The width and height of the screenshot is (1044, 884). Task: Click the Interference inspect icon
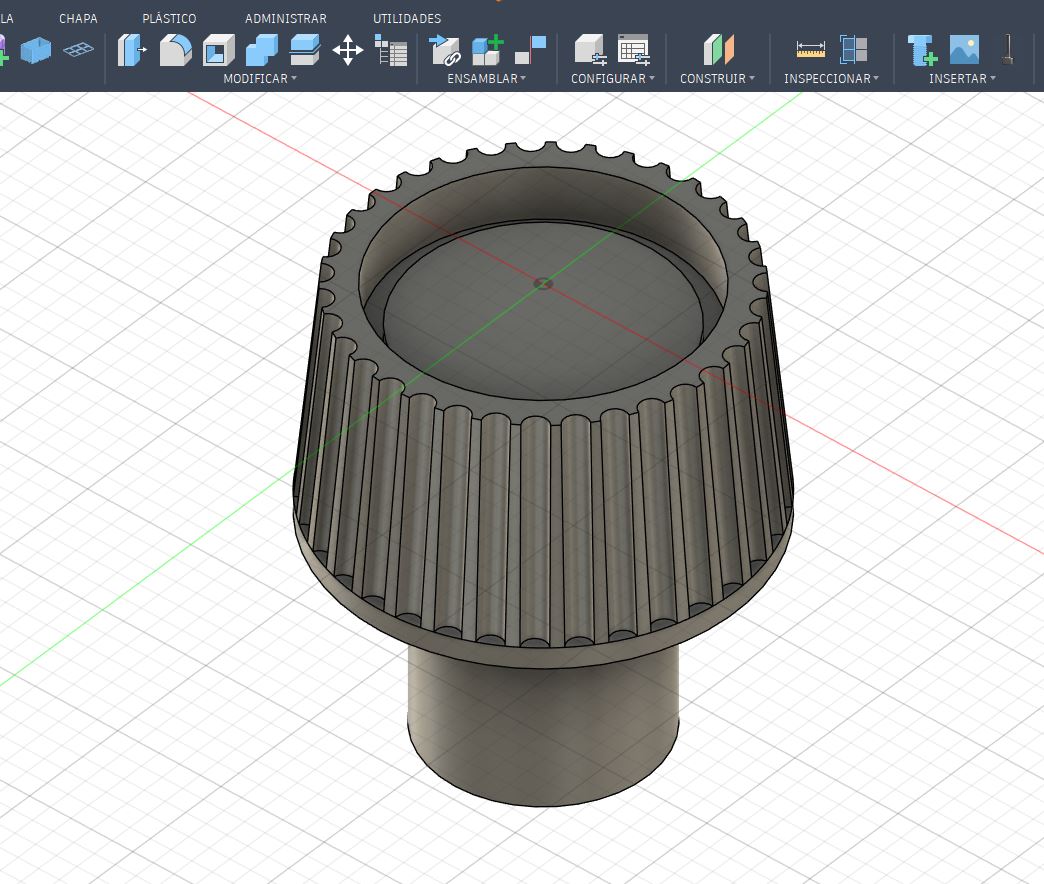(854, 50)
